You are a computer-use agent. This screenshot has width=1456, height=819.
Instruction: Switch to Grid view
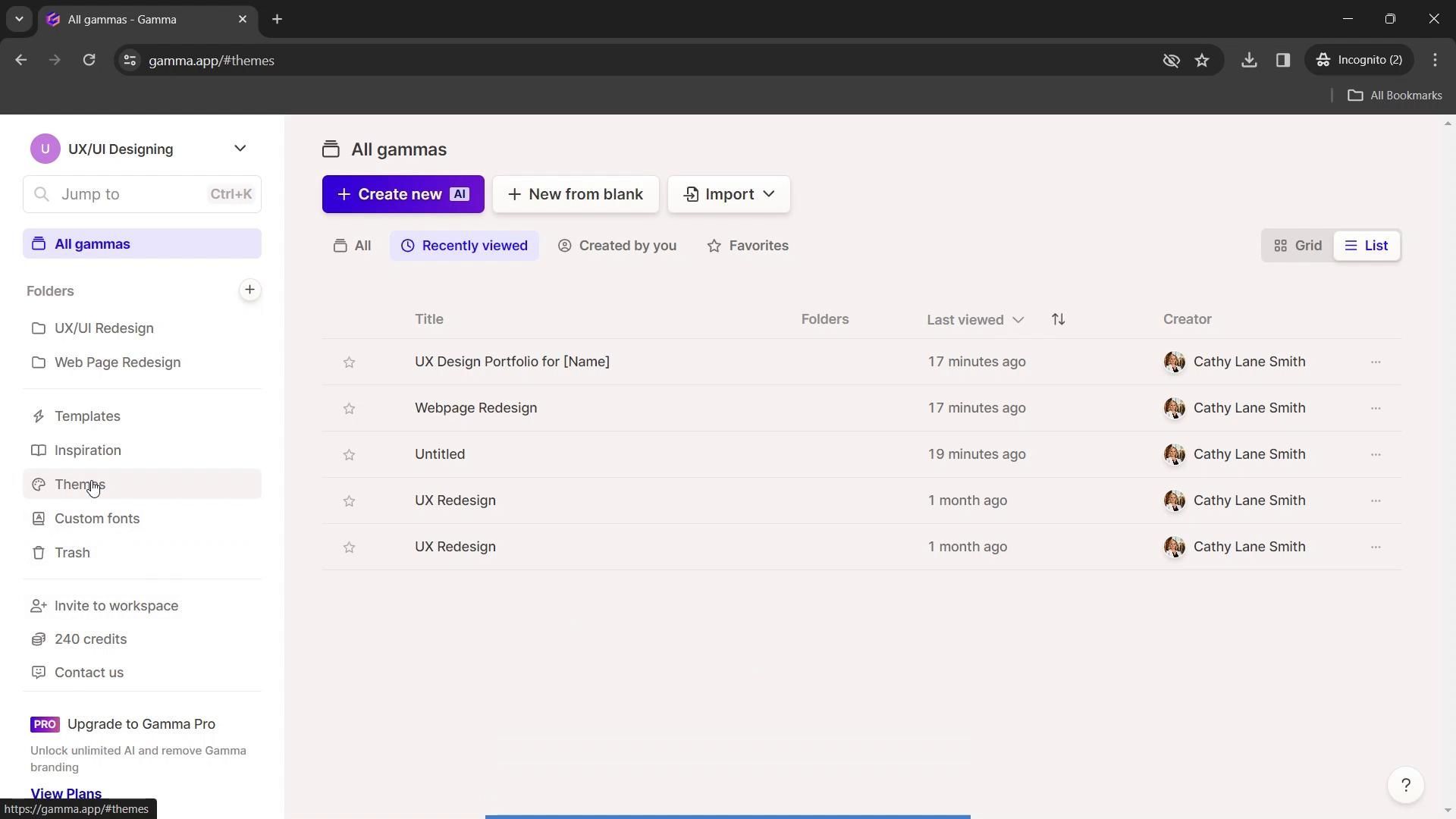point(1298,245)
